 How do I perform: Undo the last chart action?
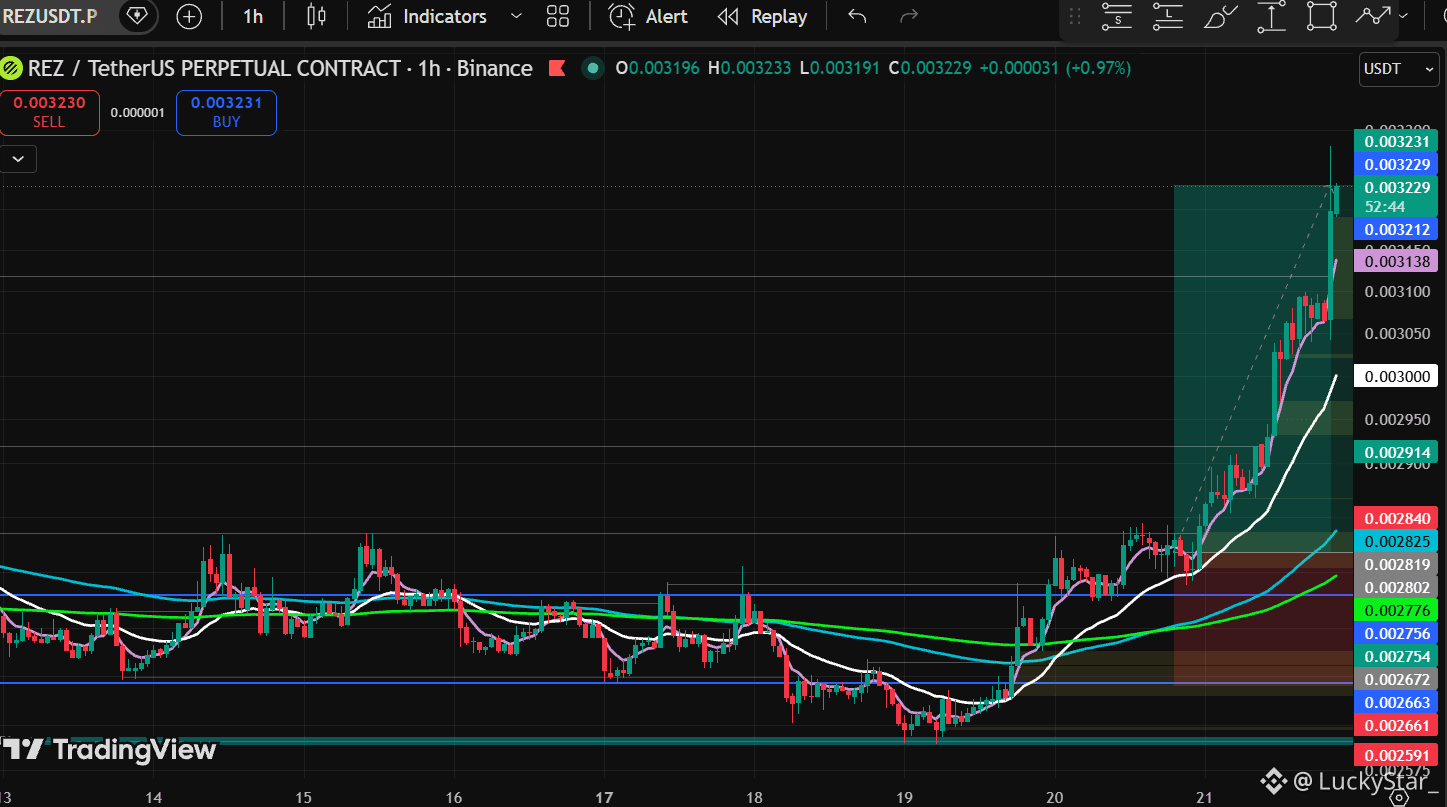857,16
